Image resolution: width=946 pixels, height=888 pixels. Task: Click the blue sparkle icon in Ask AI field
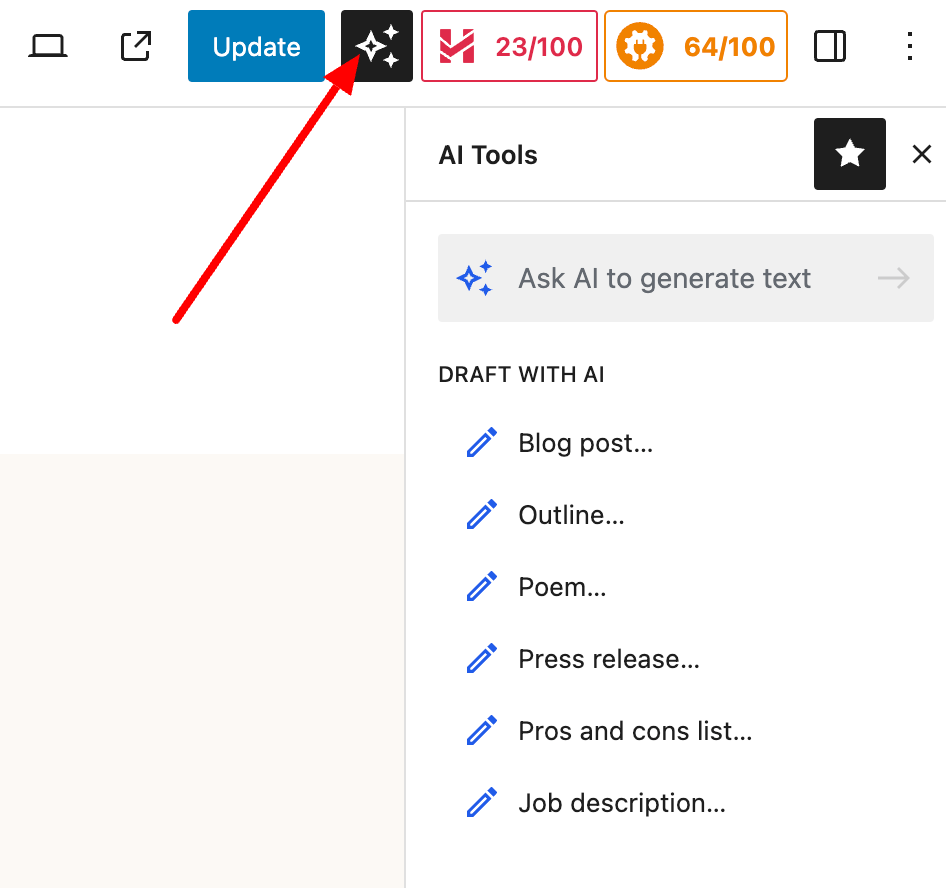475,278
